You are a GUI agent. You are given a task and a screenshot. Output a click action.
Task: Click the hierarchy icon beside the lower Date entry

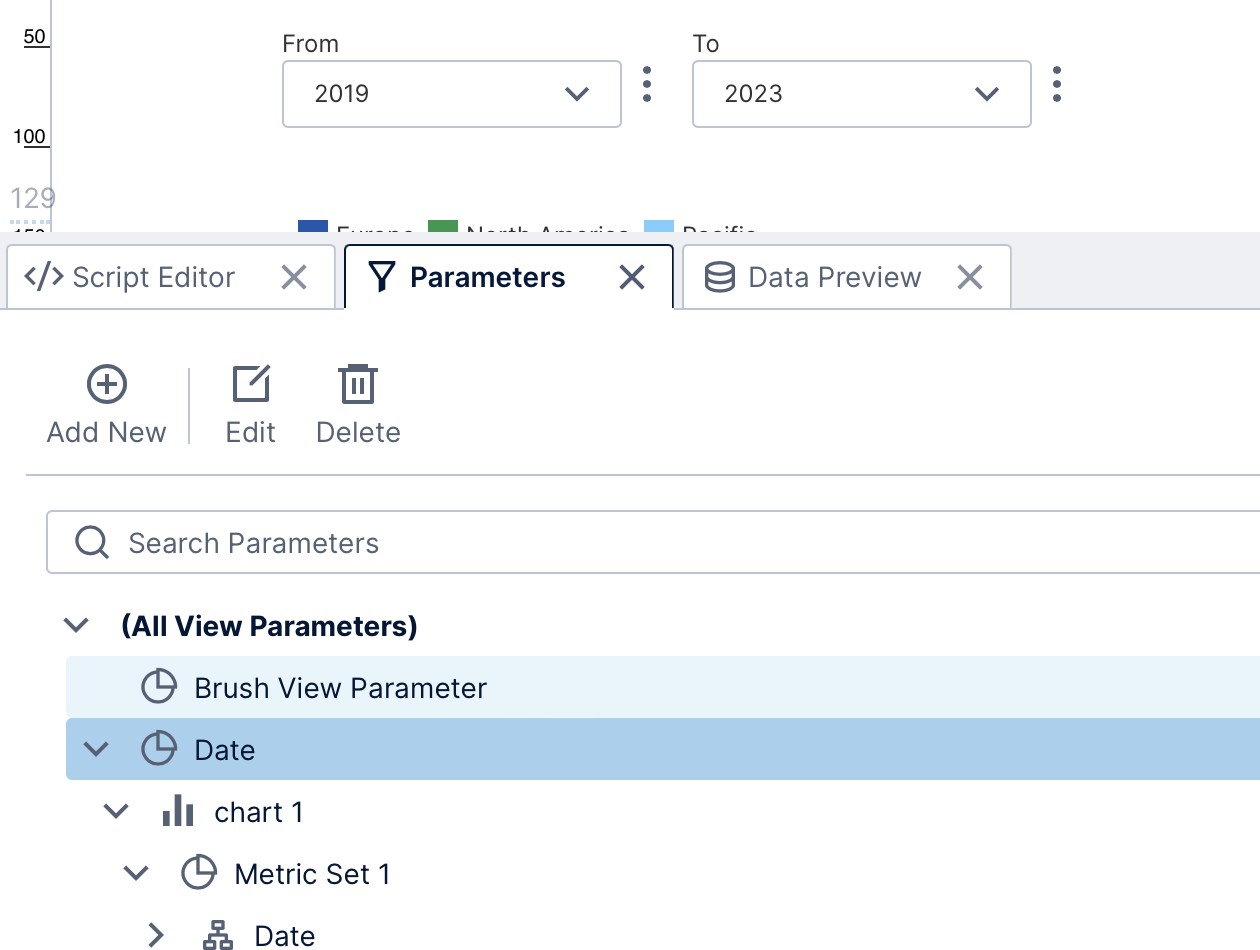pos(217,935)
